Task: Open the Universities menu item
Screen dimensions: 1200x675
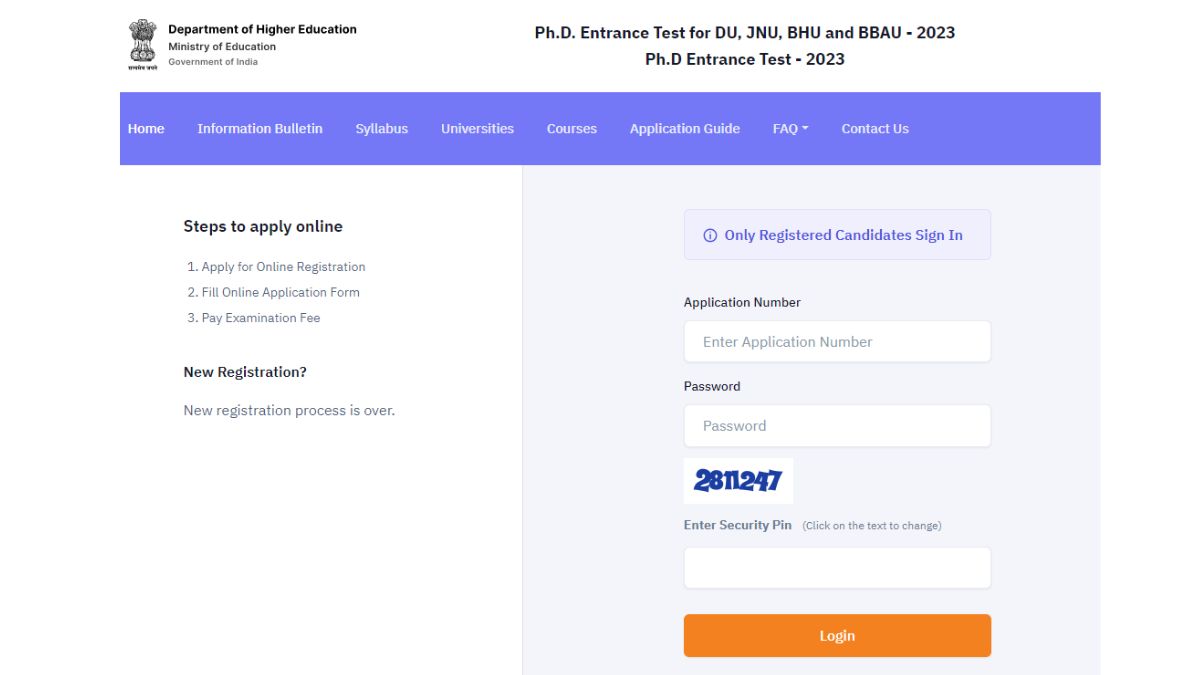Action: point(477,129)
